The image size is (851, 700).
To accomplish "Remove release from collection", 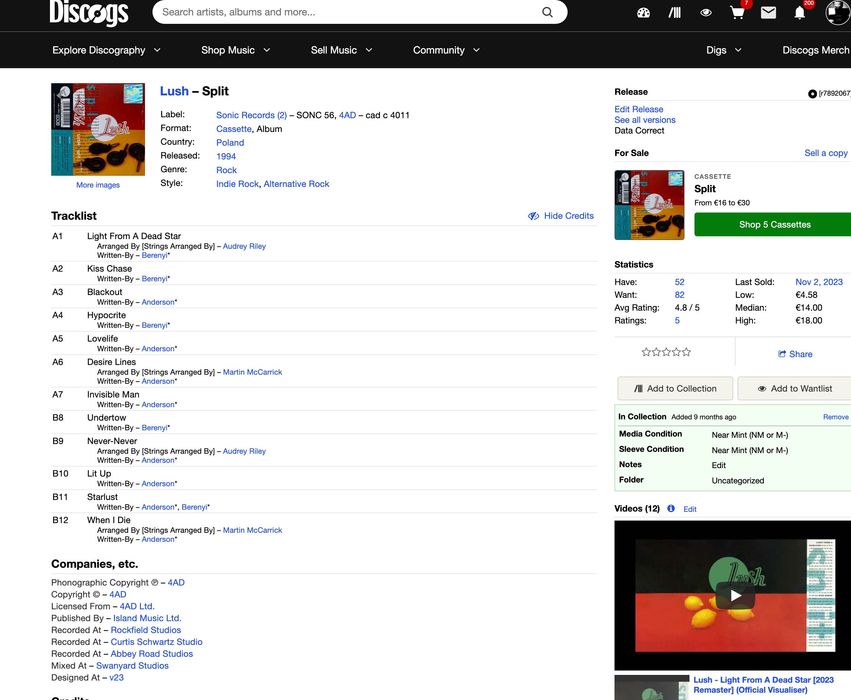I will point(835,417).
